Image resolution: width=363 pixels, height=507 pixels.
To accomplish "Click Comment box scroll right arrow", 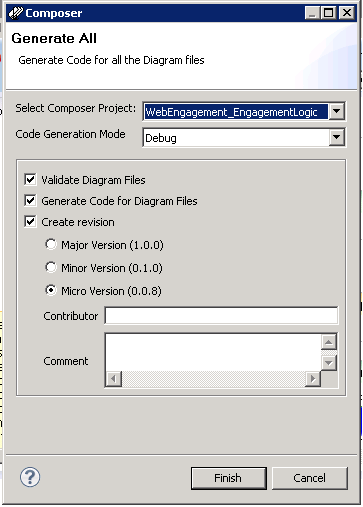I will [x=313, y=379].
